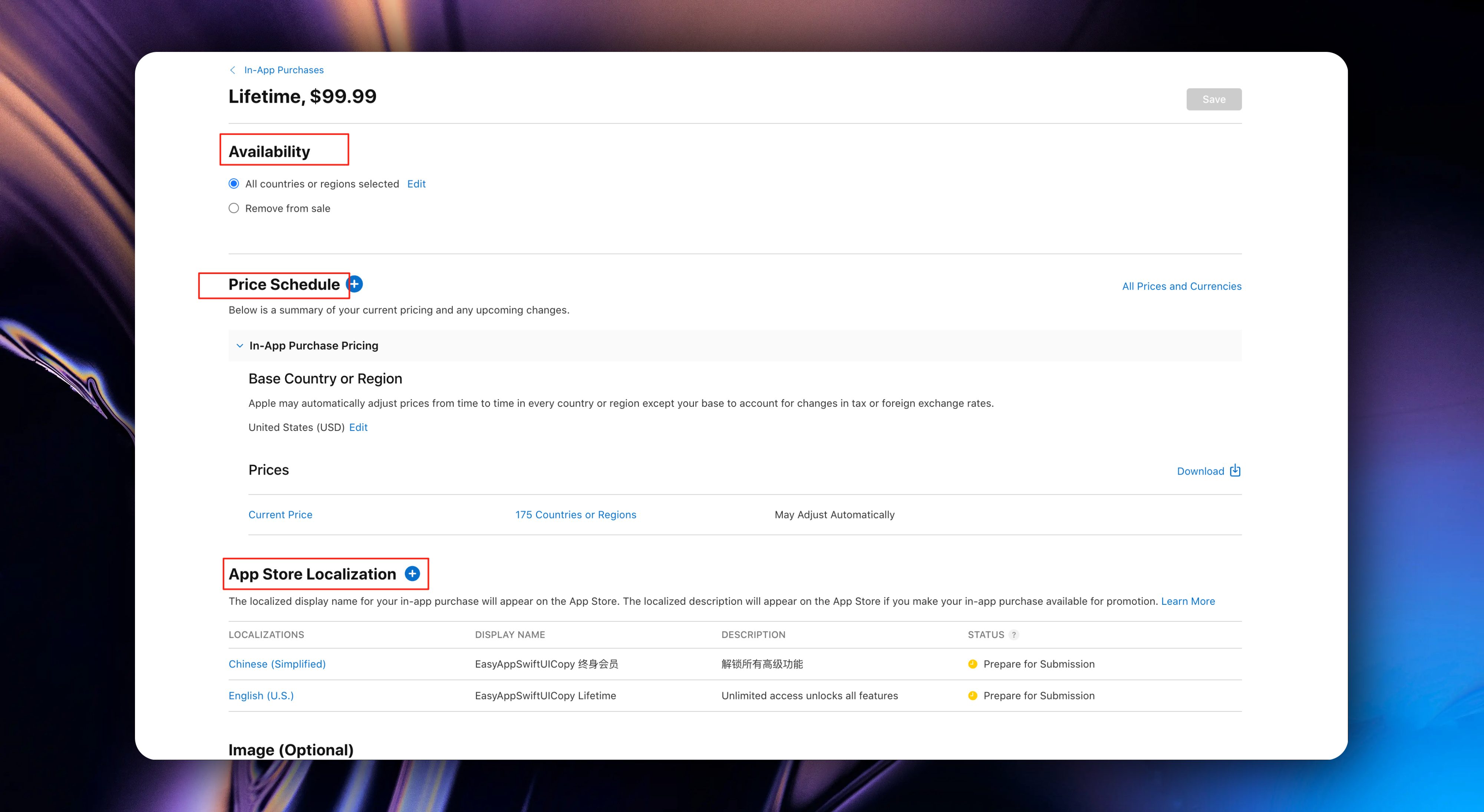This screenshot has height=812, width=1484.
Task: Collapse the In-App Purchase Pricing section
Action: 240,346
